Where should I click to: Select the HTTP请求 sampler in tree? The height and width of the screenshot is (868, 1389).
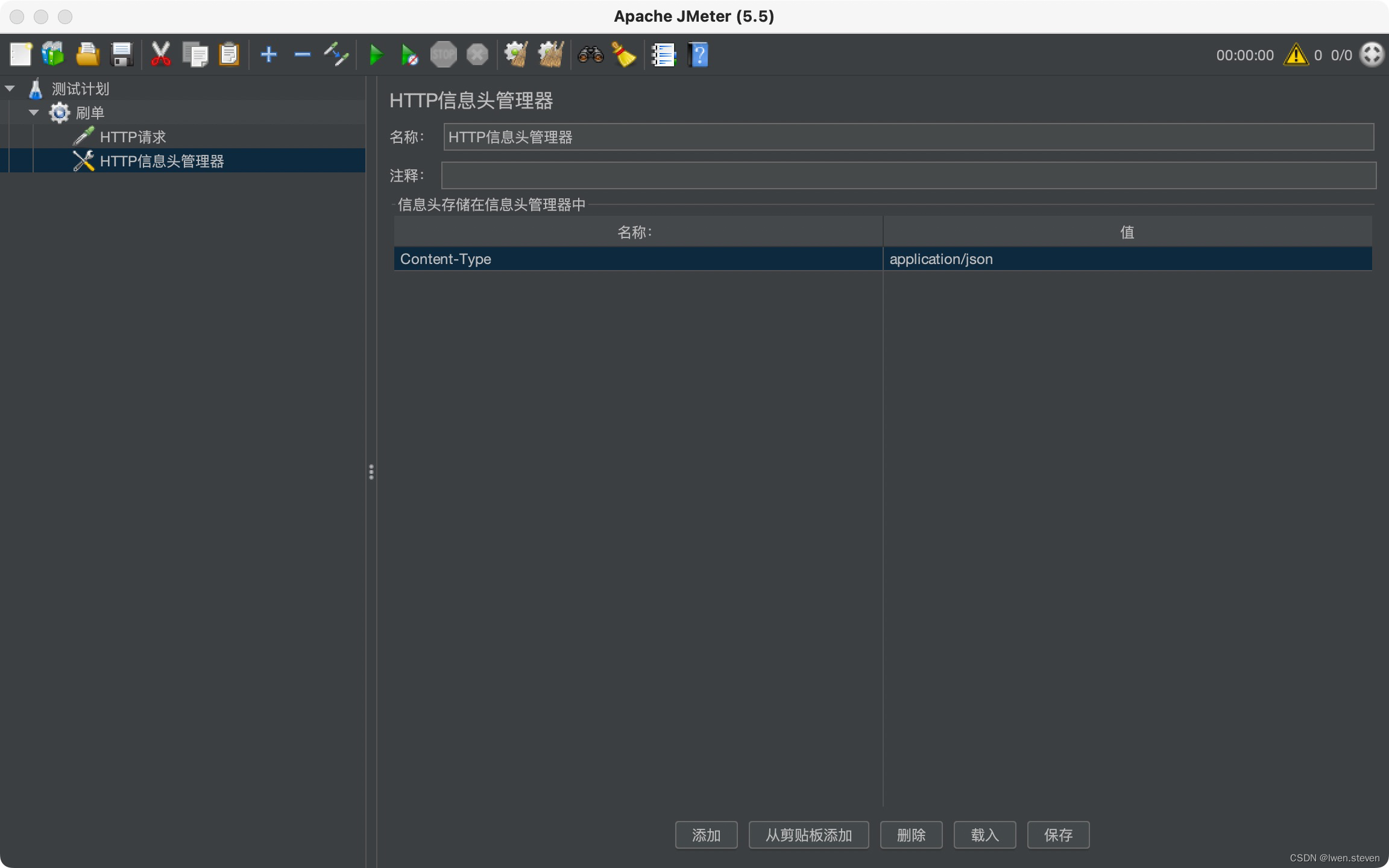[x=133, y=137]
